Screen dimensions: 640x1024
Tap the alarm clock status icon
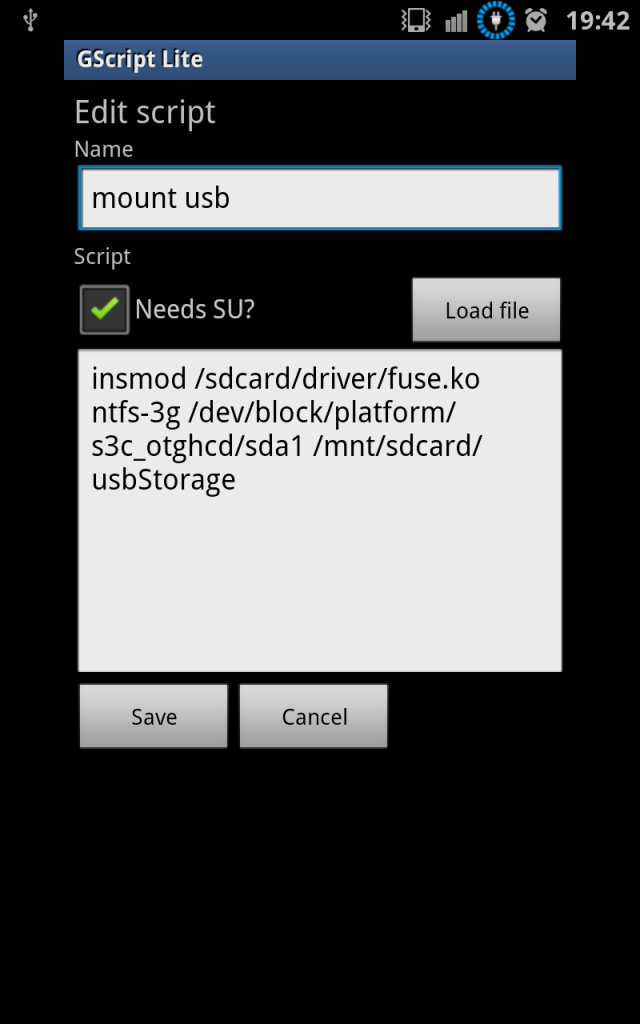(x=536, y=20)
